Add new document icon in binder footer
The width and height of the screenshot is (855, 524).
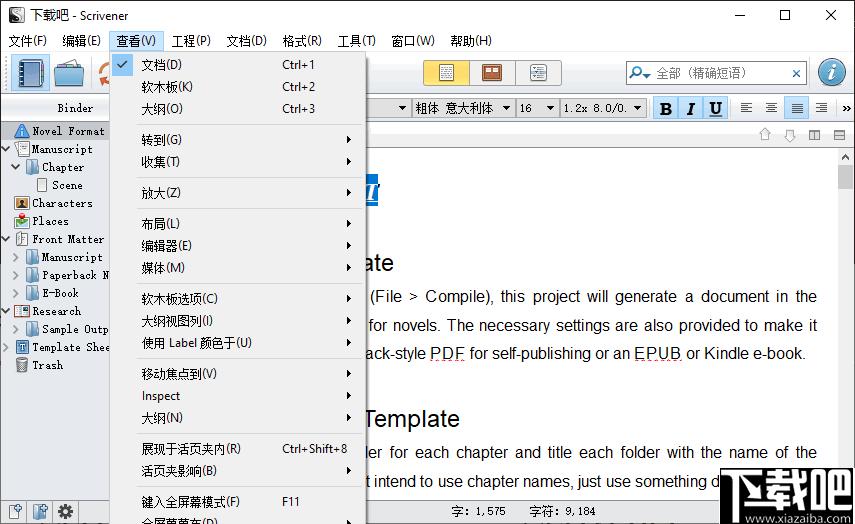click(x=15, y=511)
